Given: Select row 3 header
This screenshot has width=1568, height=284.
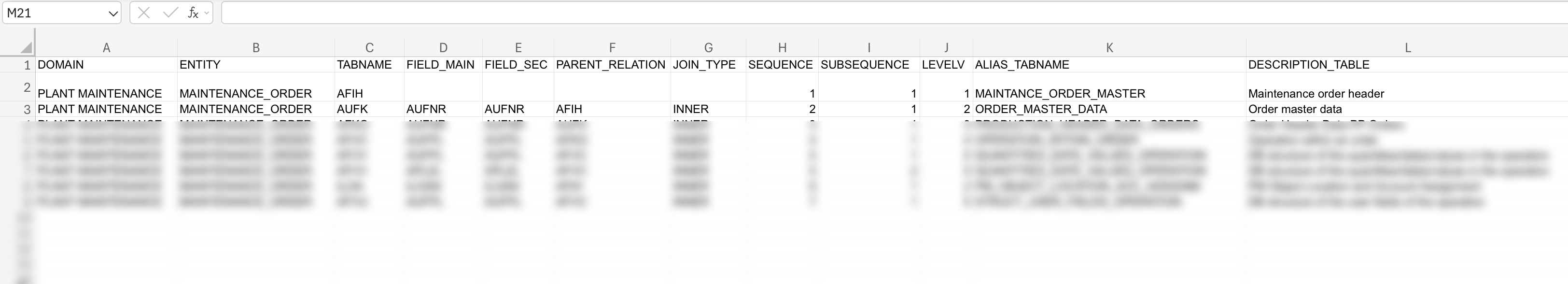Looking at the screenshot, I should tap(27, 109).
